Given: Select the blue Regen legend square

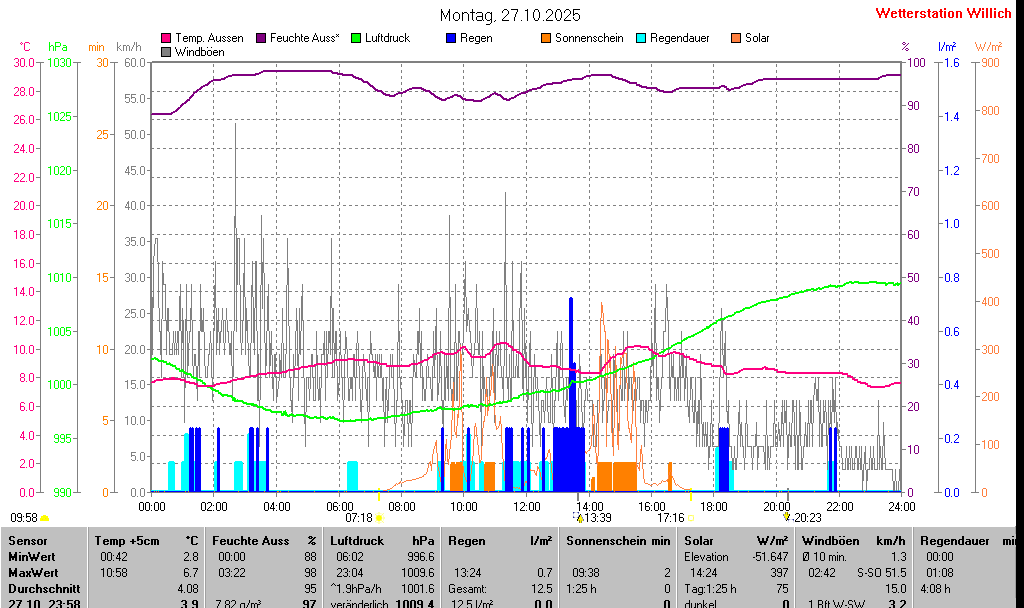Looking at the screenshot, I should [451, 38].
